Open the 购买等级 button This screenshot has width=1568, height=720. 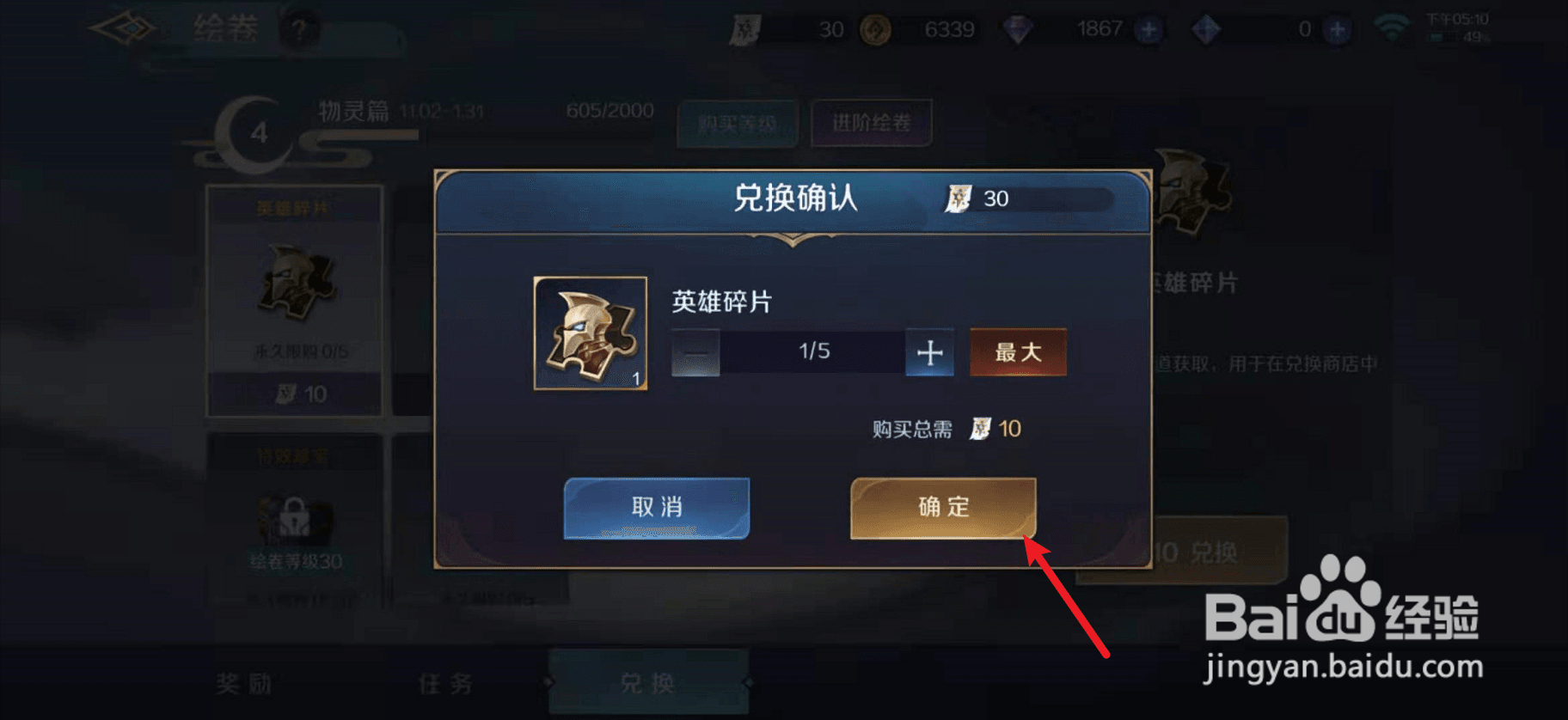pos(738,124)
